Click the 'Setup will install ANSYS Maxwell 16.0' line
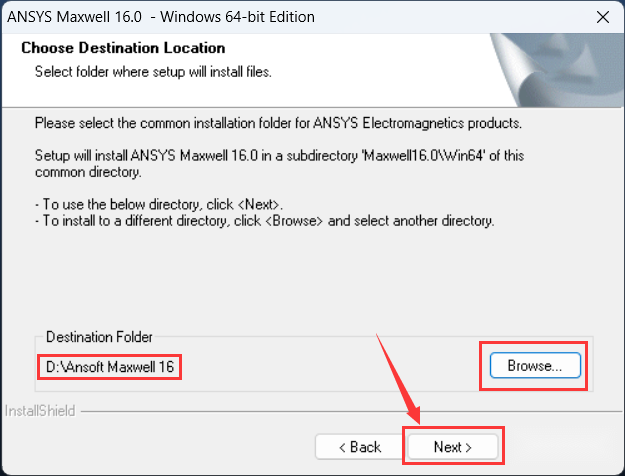Viewport: 625px width, 476px height. (x=279, y=155)
